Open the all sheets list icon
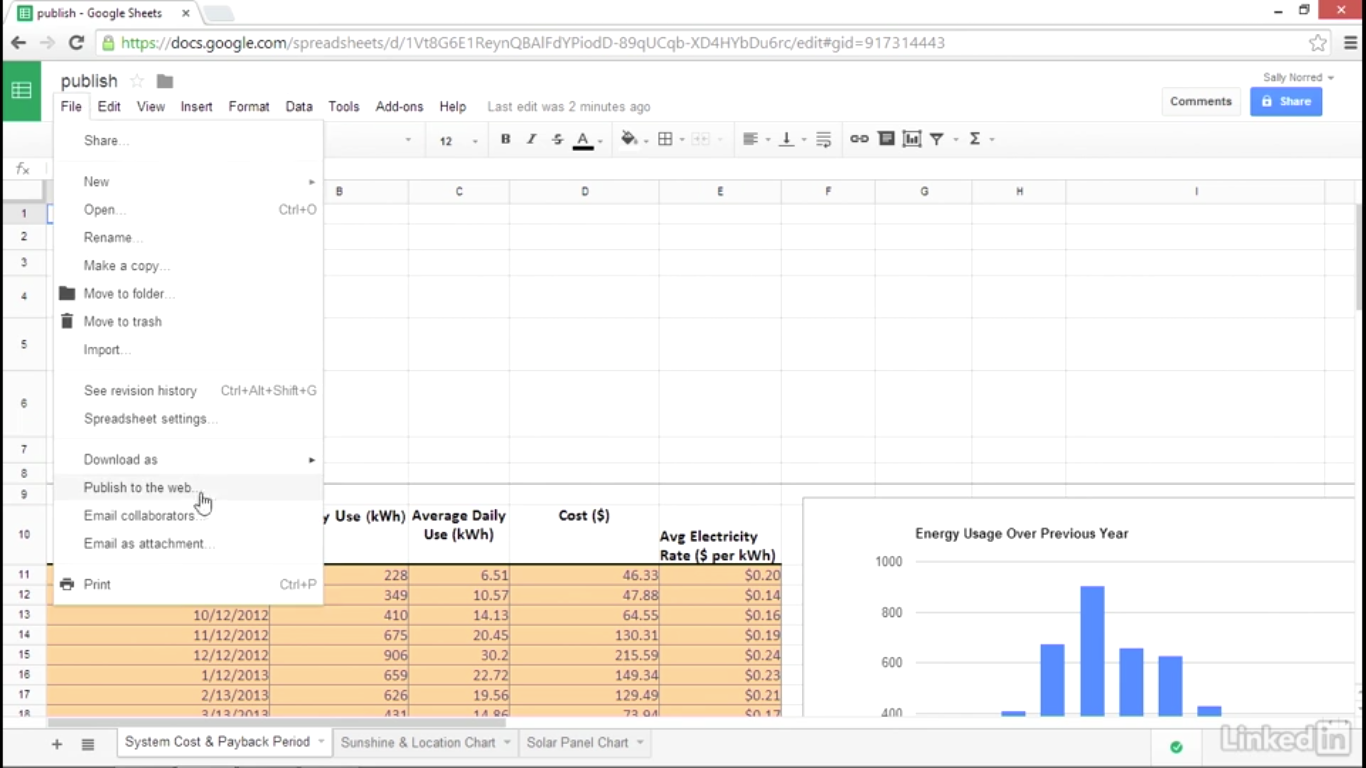Screen dimensions: 1366x768 (x=88, y=744)
